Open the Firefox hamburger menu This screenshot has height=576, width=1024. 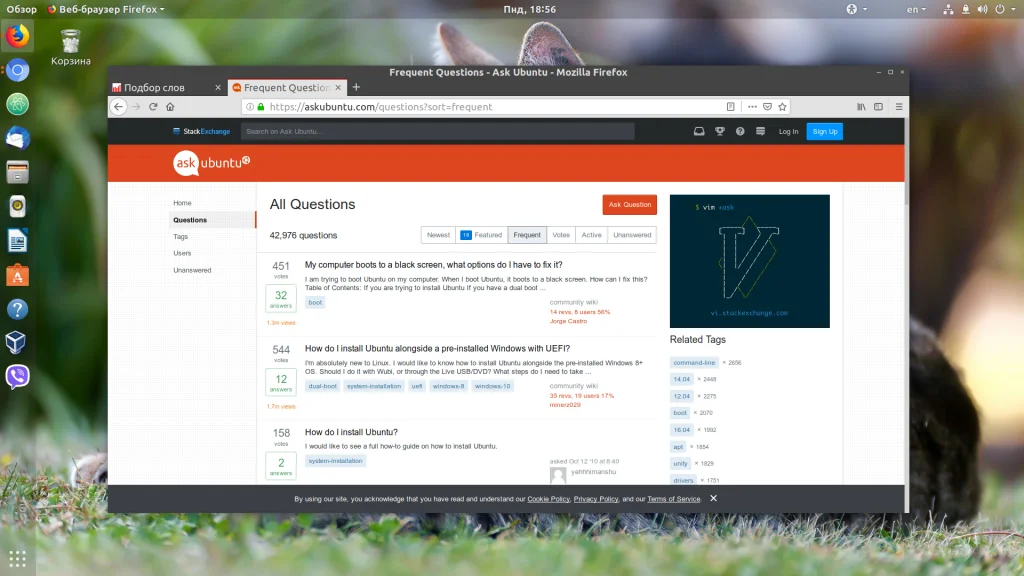(x=899, y=106)
